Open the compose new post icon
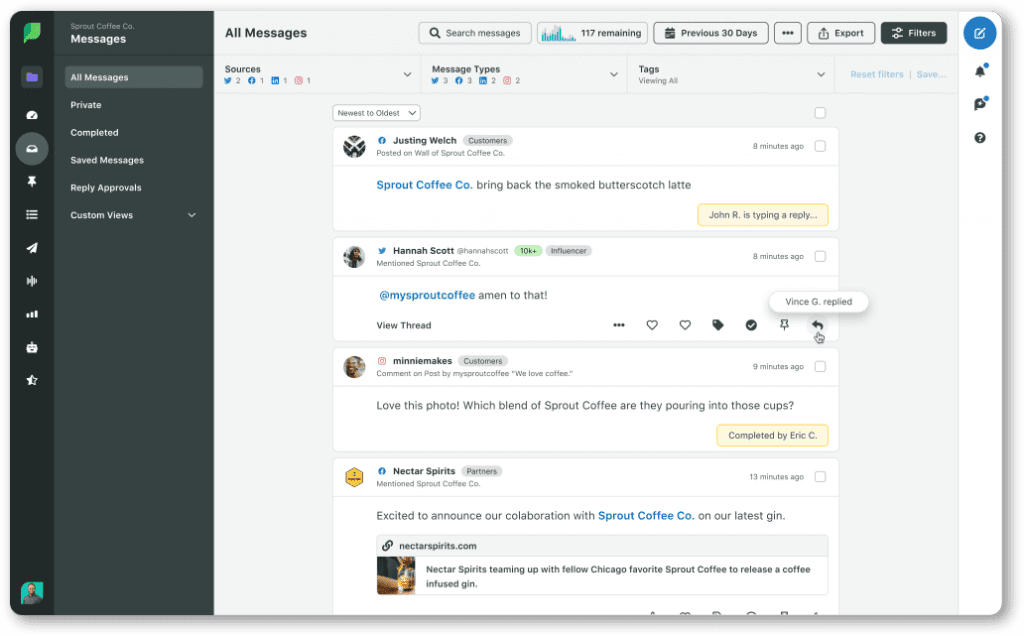This screenshot has width=1024, height=636. tap(980, 32)
